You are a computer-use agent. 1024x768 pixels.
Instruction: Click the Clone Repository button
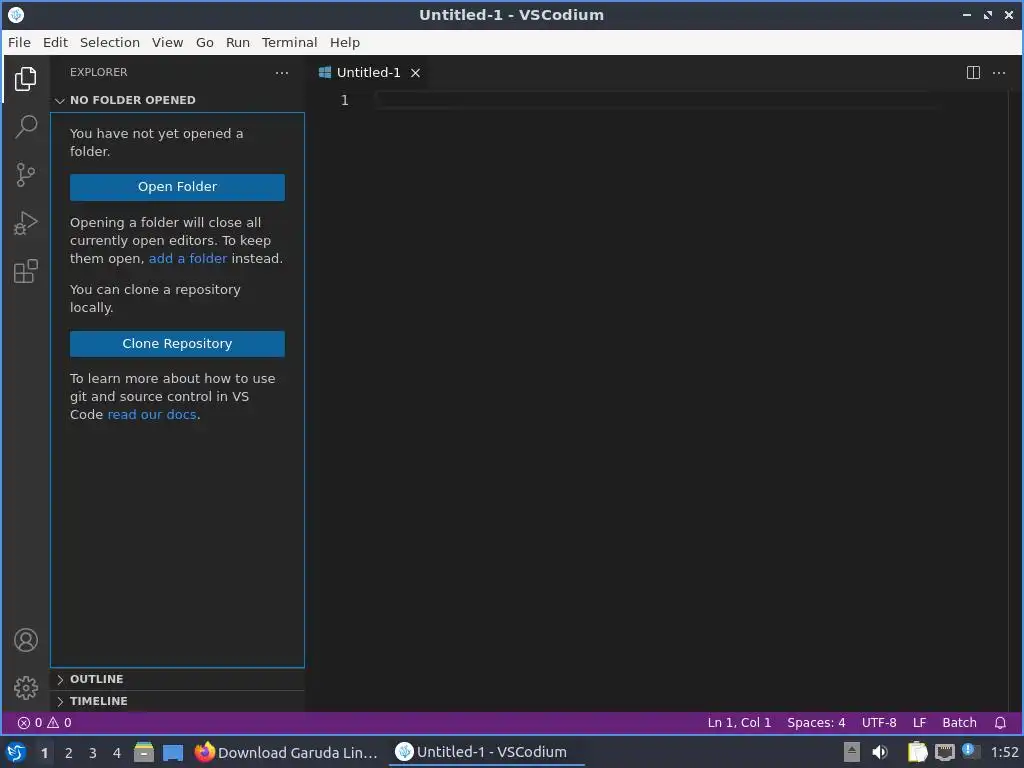point(177,344)
